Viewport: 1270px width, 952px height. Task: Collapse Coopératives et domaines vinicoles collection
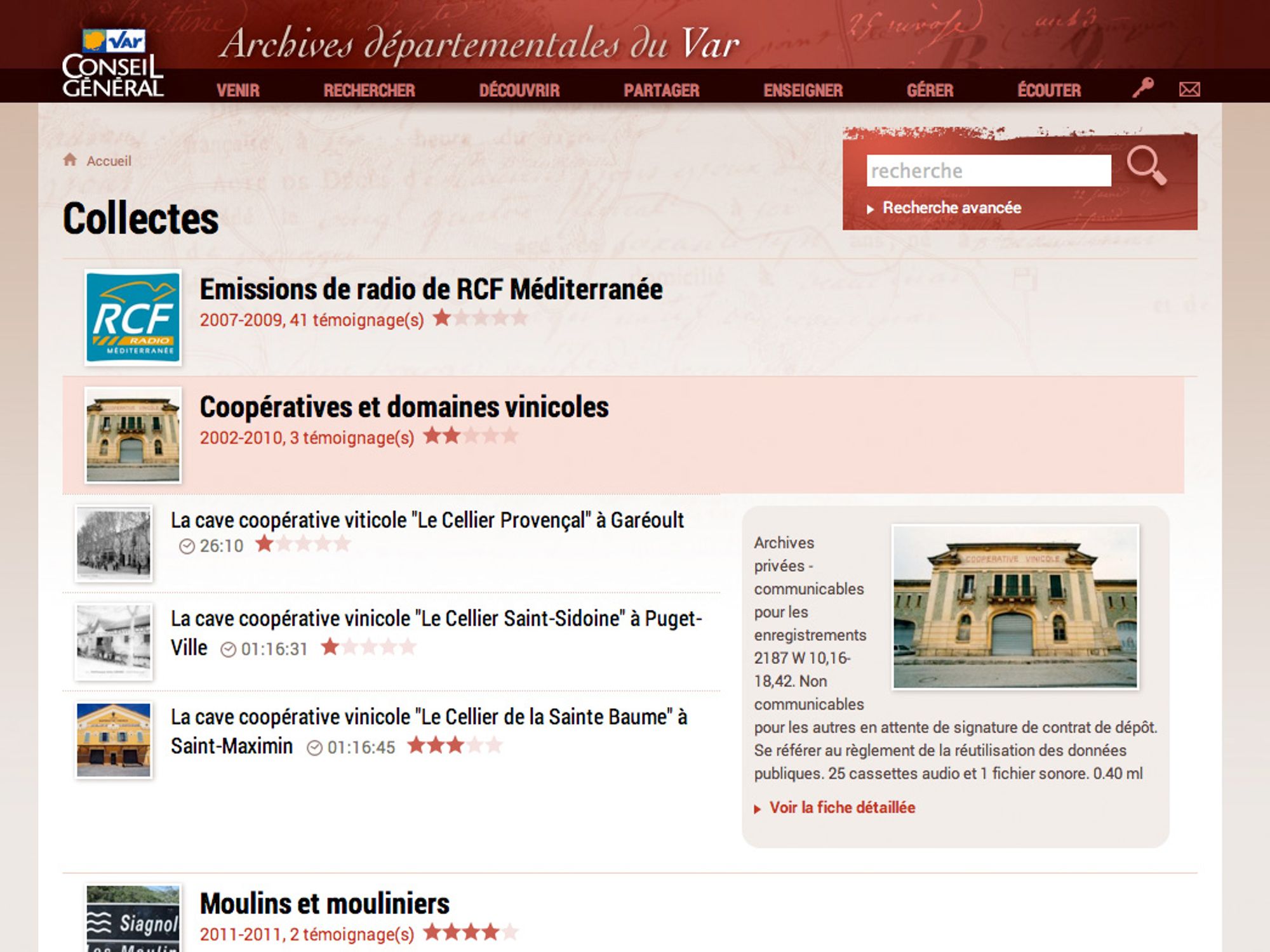click(404, 407)
